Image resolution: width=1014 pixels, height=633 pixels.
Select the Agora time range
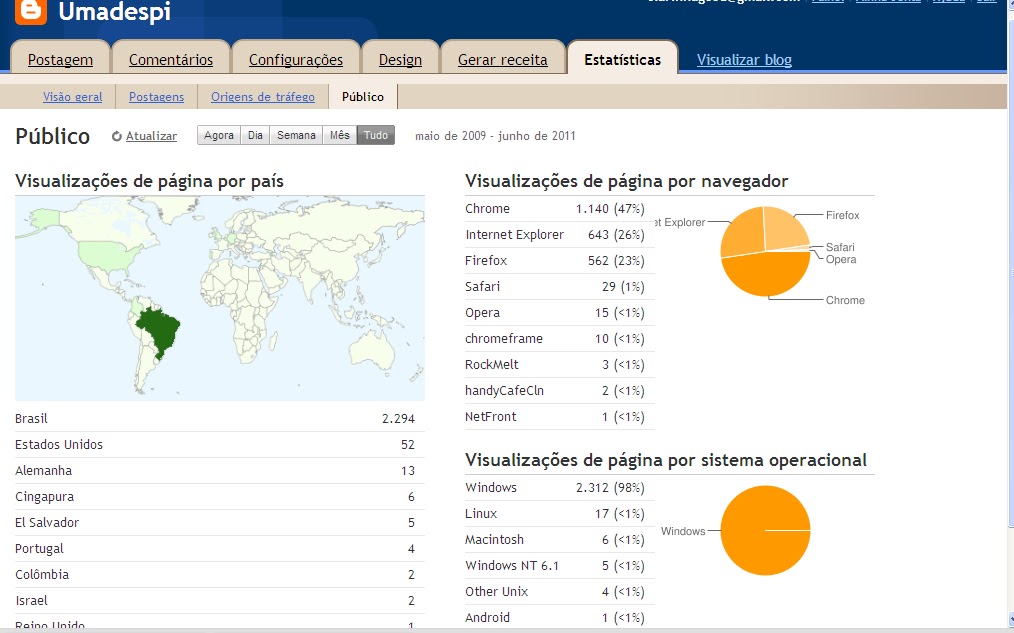tap(219, 135)
